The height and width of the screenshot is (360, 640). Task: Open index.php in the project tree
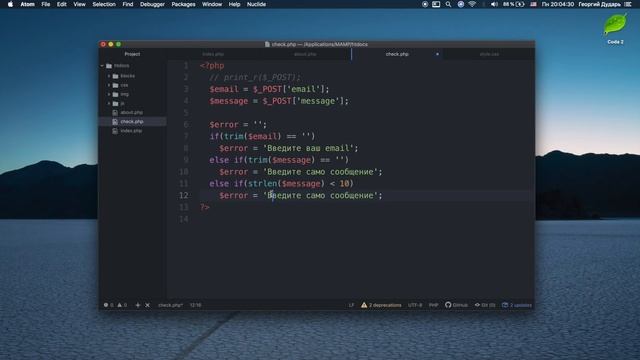pyautogui.click(x=131, y=131)
